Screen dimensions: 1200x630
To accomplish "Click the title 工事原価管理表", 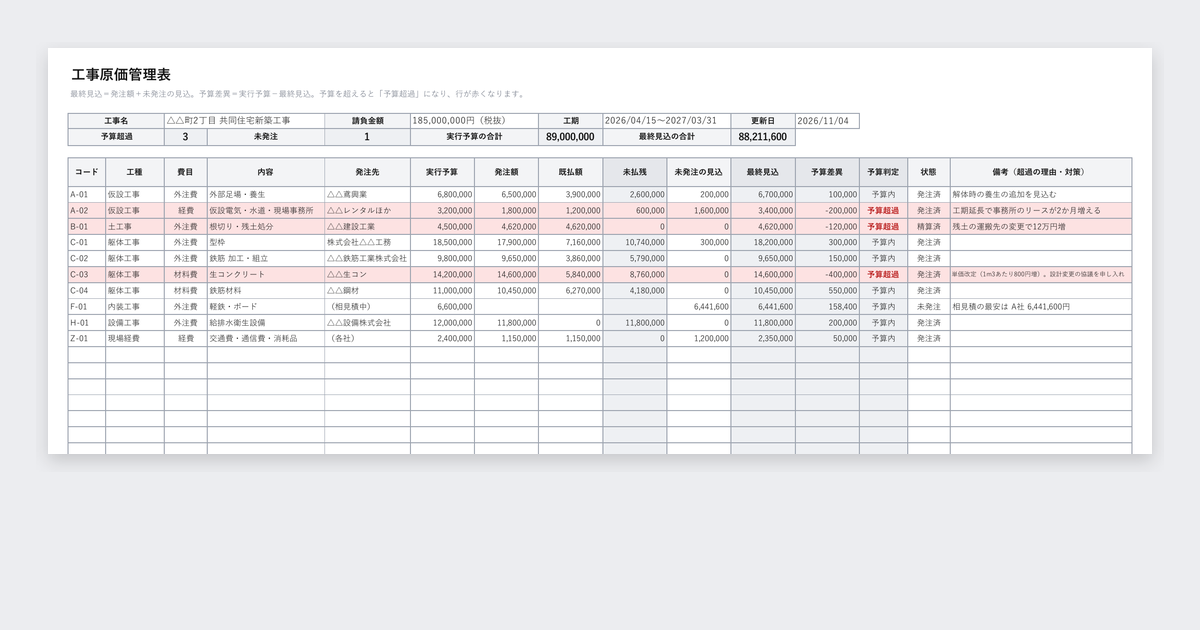I will point(121,75).
